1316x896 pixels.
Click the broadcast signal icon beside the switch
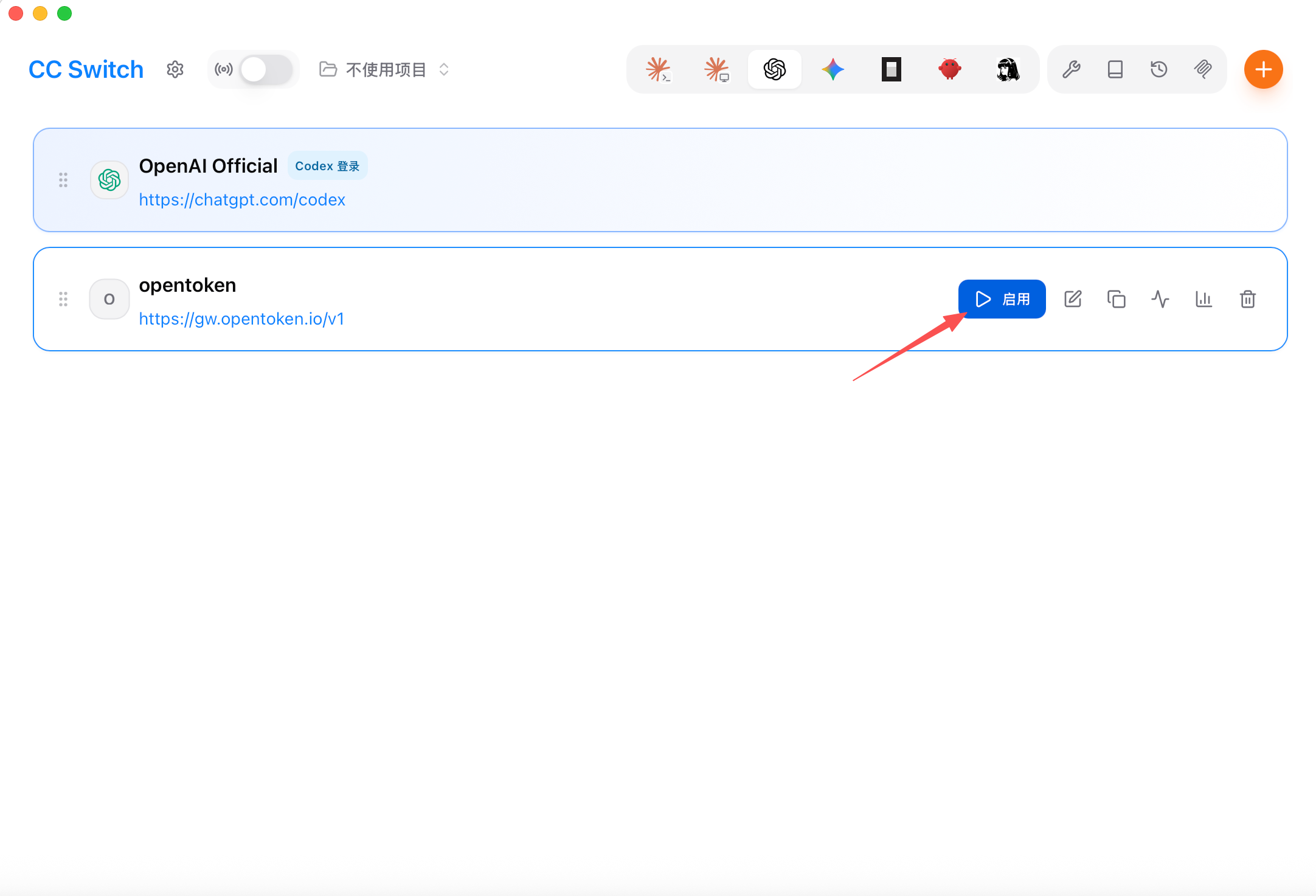pyautogui.click(x=224, y=69)
